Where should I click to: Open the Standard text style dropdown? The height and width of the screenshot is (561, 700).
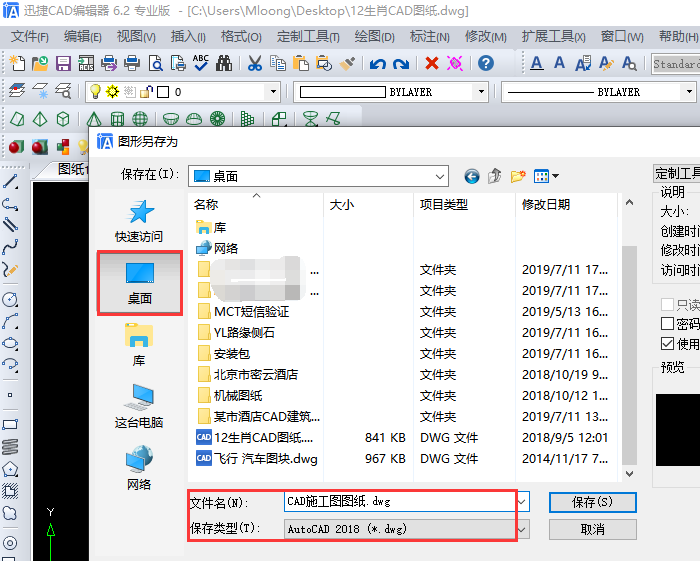[675, 64]
